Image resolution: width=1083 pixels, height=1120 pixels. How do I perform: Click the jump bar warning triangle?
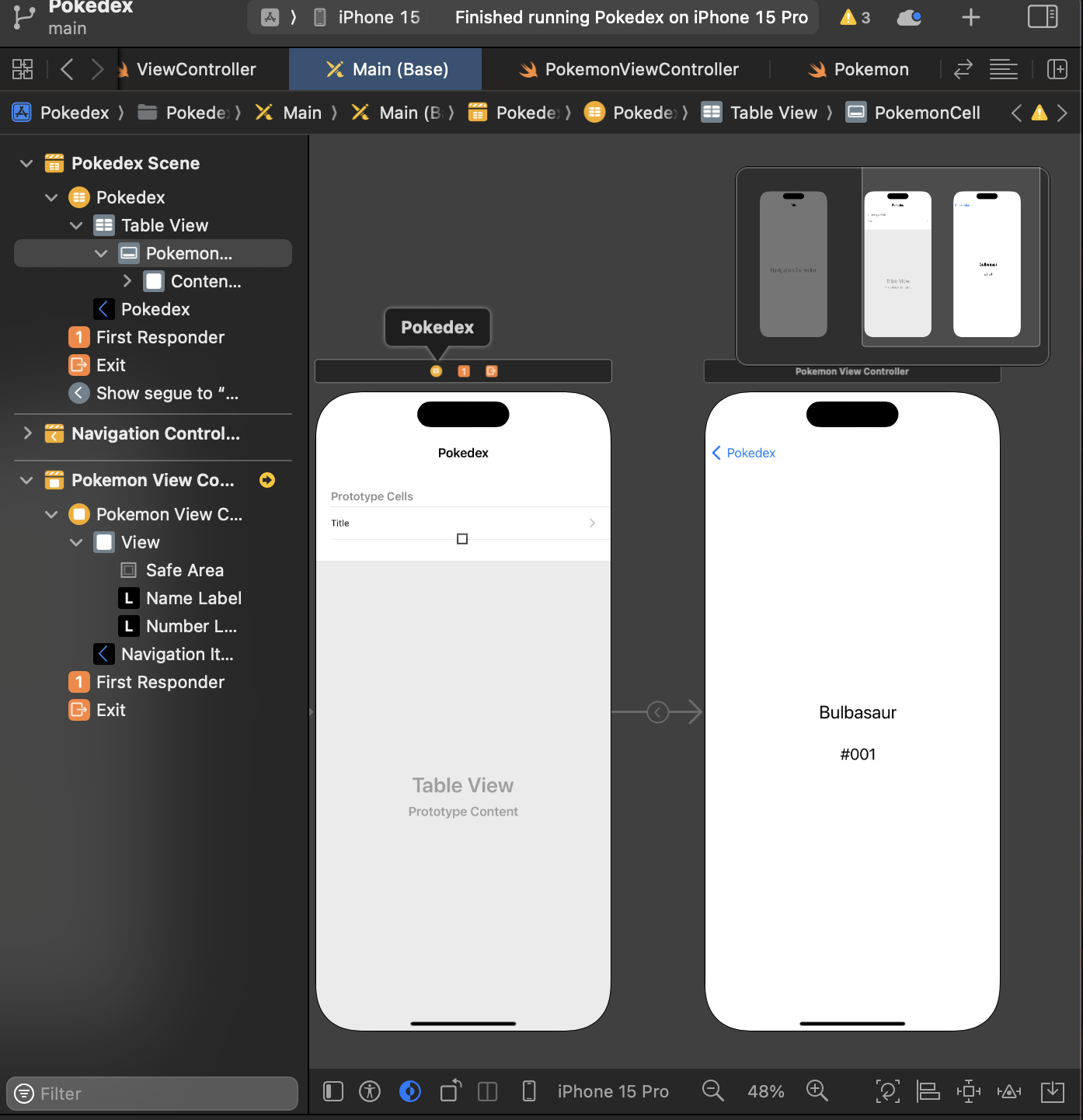1039,113
